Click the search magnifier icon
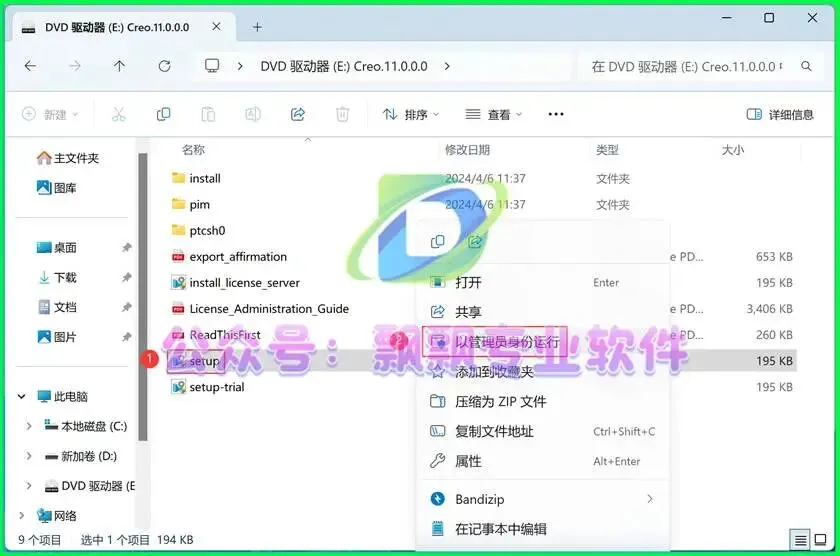Screen dimensions: 840x556 click(806, 66)
